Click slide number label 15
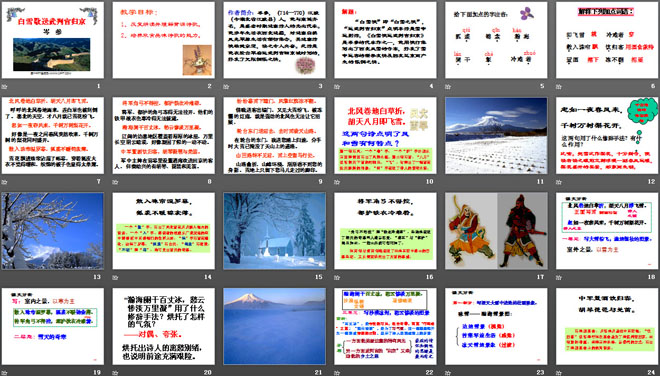Screen dimensions: 660x376 point(319,277)
